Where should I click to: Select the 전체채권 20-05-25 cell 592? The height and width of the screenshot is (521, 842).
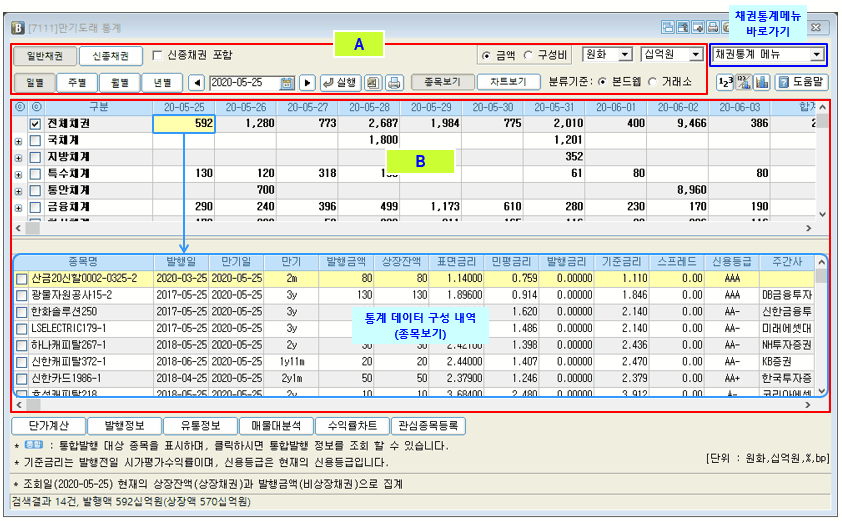click(x=184, y=124)
